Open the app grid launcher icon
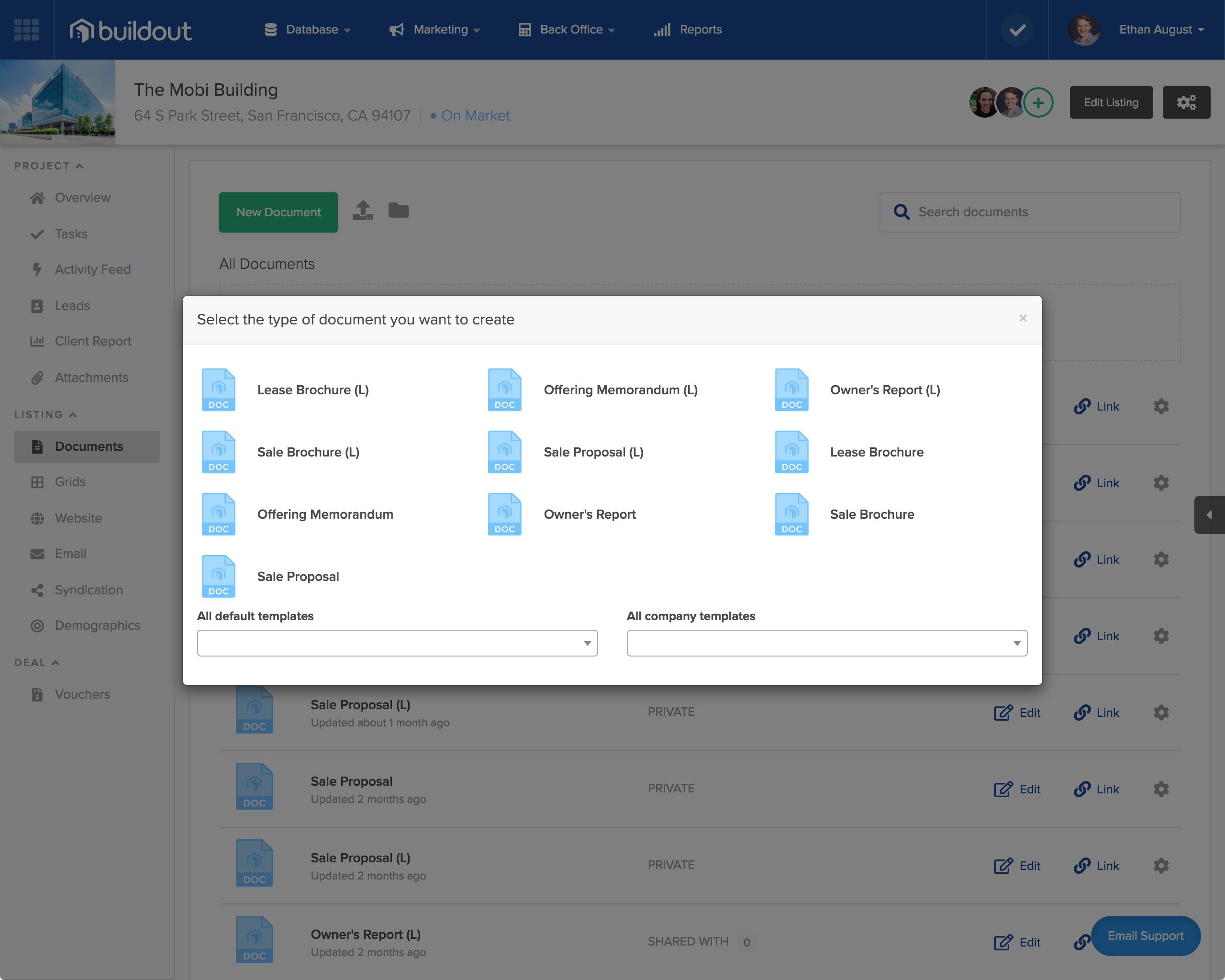 pos(26,30)
